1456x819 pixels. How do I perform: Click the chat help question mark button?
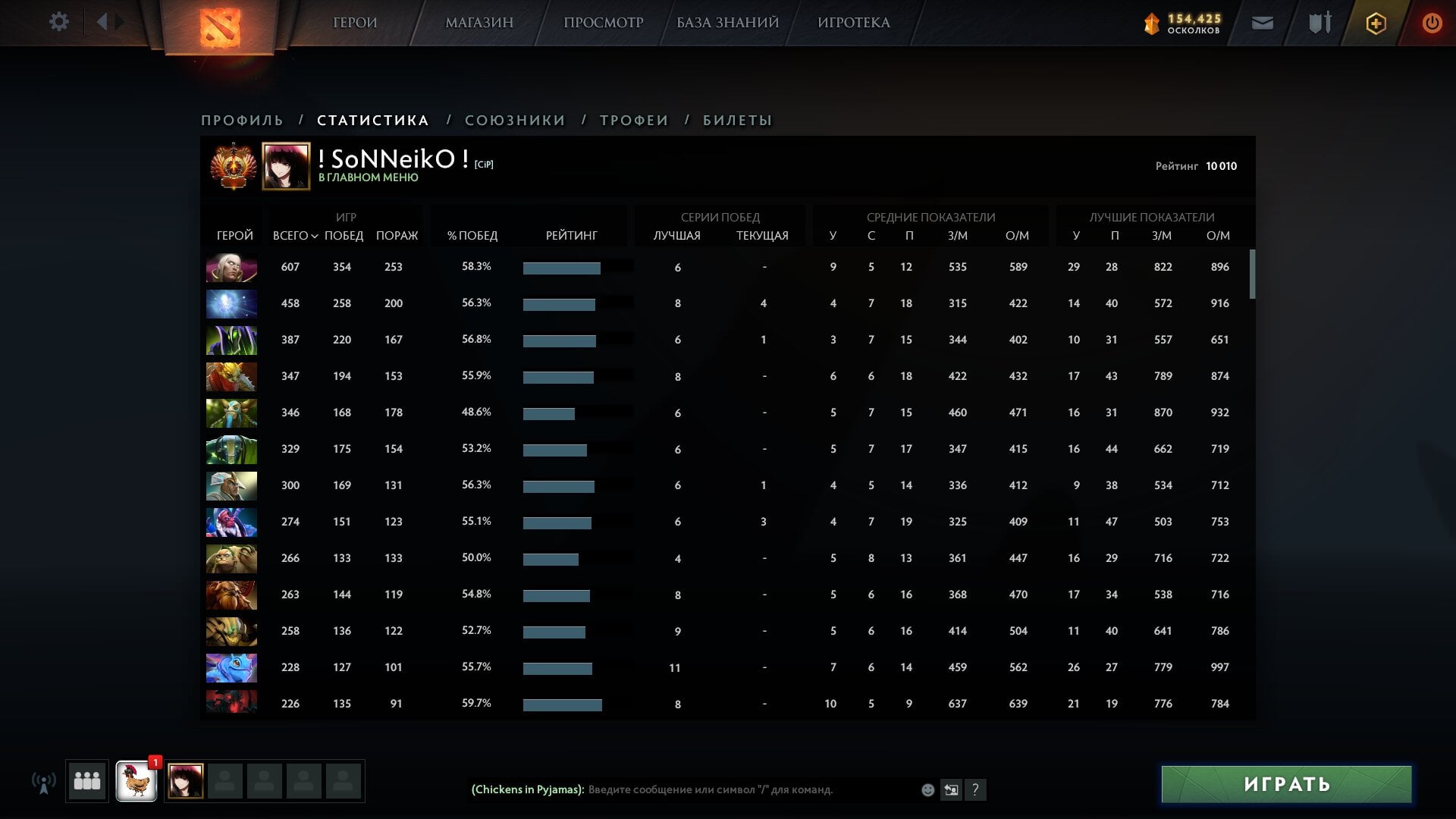pyautogui.click(x=975, y=790)
